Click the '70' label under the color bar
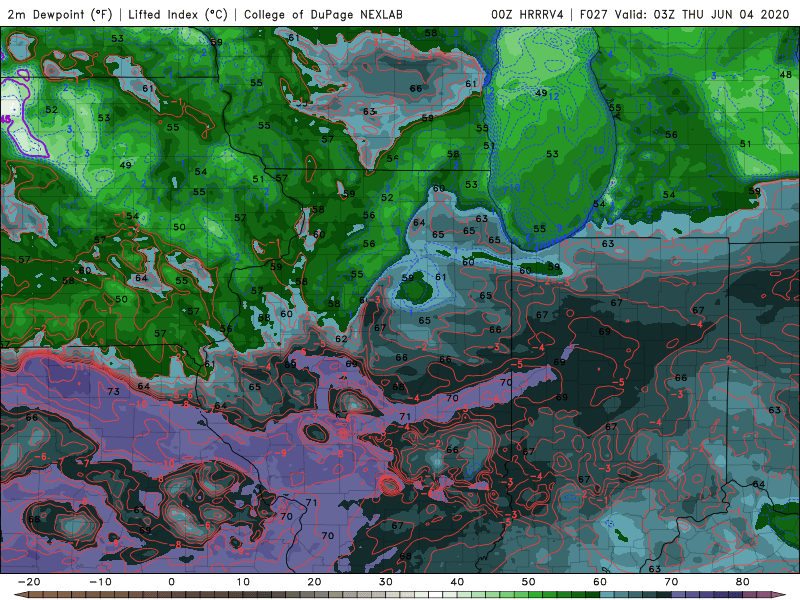800x600 pixels. (x=671, y=582)
